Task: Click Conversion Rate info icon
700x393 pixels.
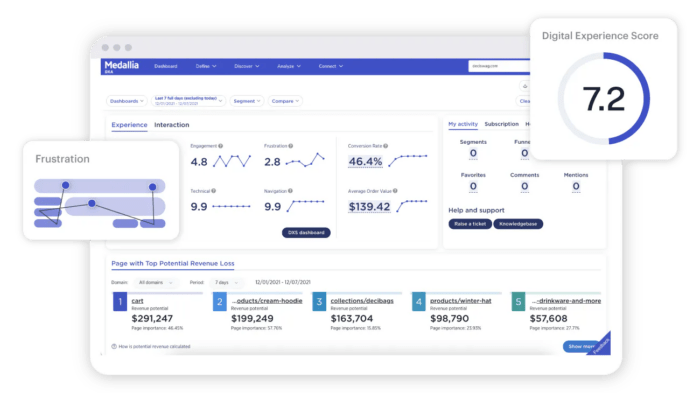Action: 385,146
